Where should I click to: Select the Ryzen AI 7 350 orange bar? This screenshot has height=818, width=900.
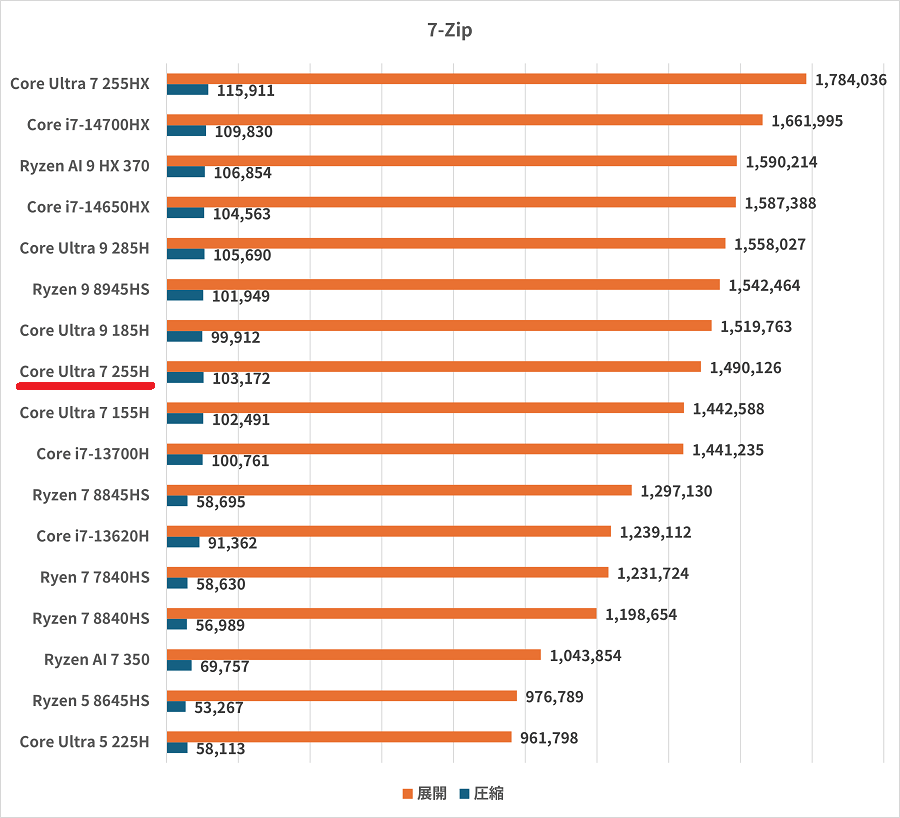tap(354, 655)
